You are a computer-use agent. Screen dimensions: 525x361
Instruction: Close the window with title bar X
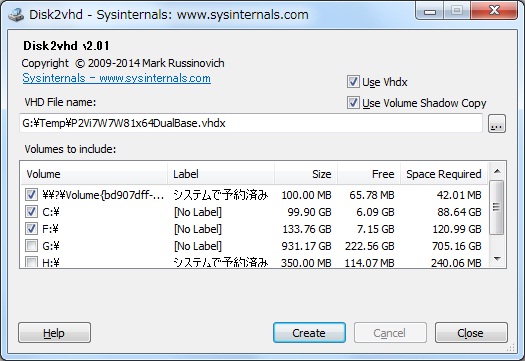pyautogui.click(x=495, y=11)
